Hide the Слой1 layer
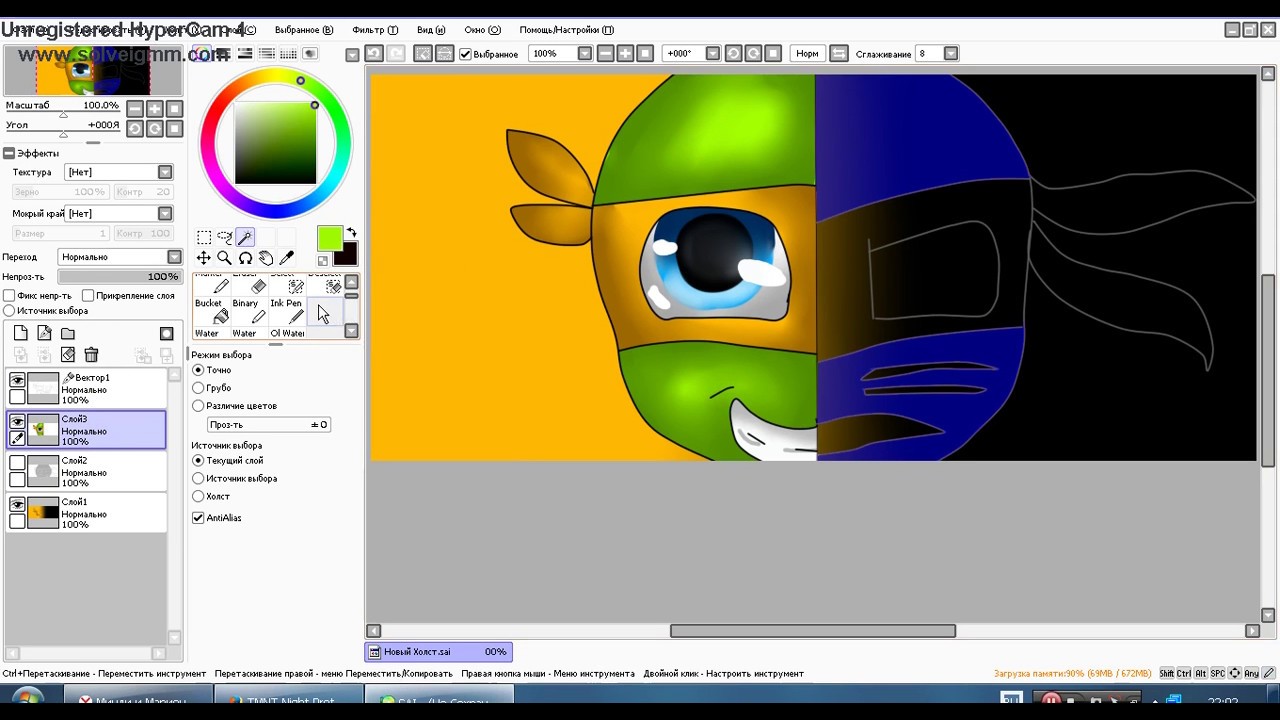 click(x=17, y=505)
